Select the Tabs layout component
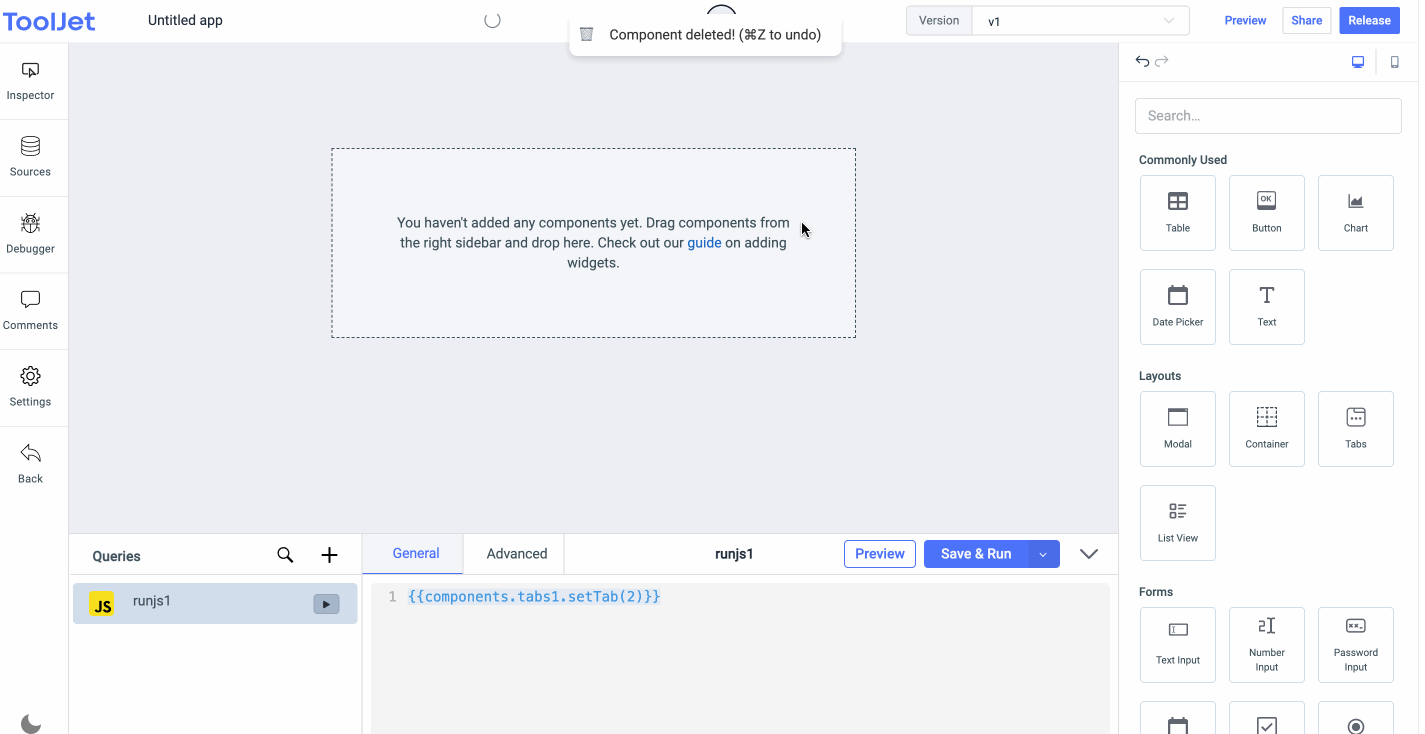Screen dimensions: 1425x734 coord(1355,428)
